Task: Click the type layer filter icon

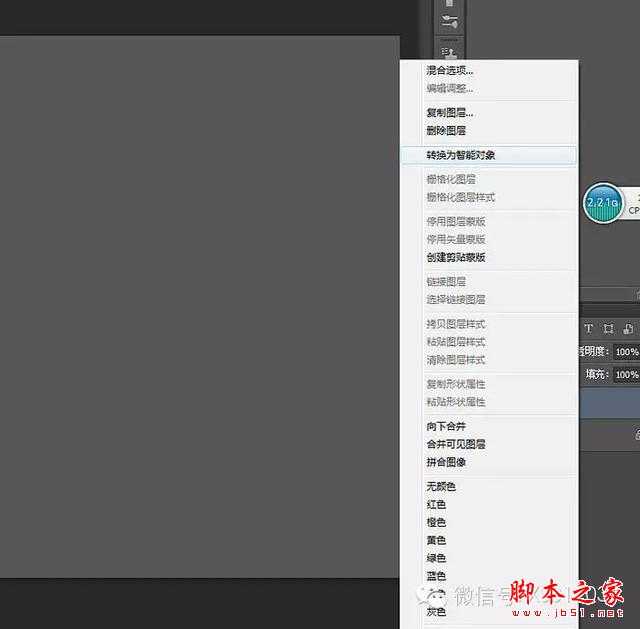Action: pyautogui.click(x=589, y=329)
